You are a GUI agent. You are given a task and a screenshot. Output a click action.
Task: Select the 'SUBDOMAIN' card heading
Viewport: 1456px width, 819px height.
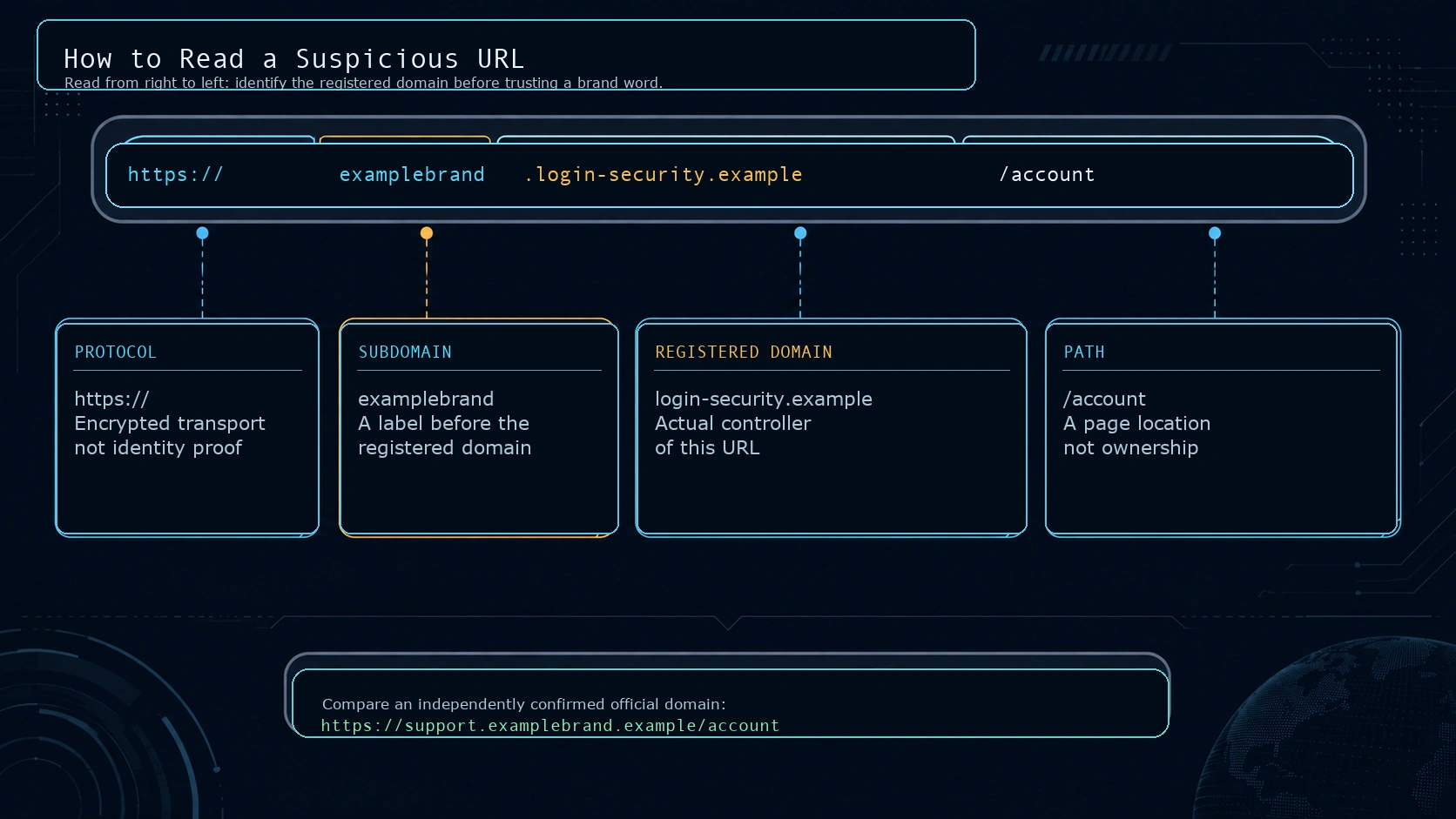click(x=405, y=352)
